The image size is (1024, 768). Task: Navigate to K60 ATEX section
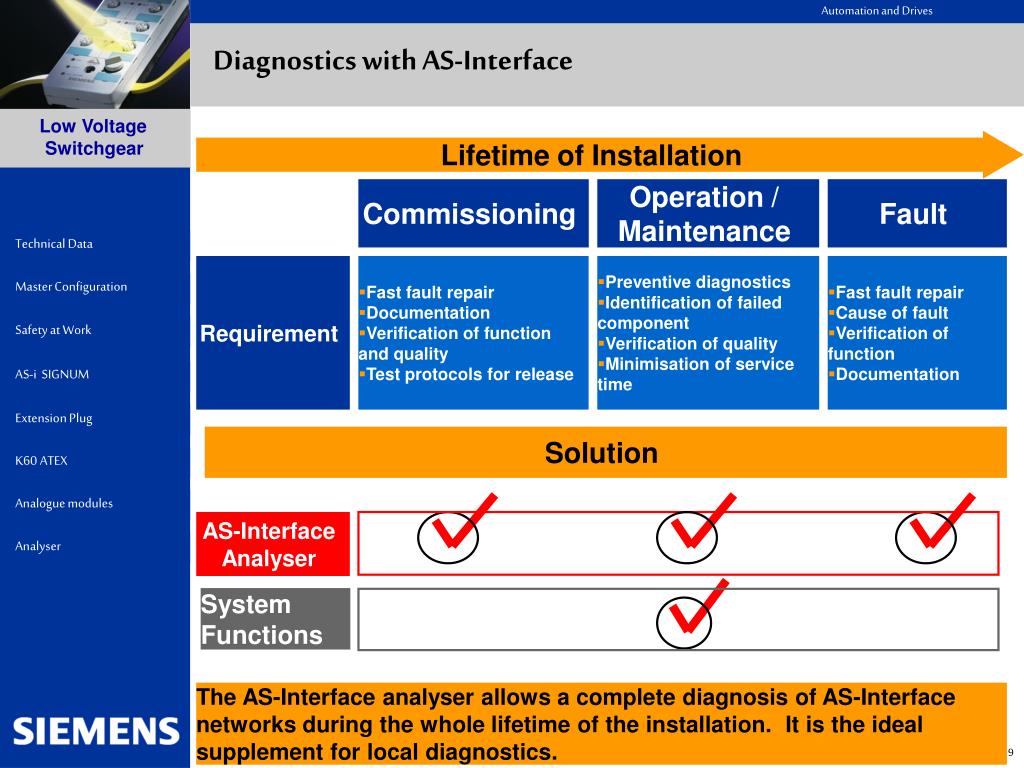tap(41, 460)
